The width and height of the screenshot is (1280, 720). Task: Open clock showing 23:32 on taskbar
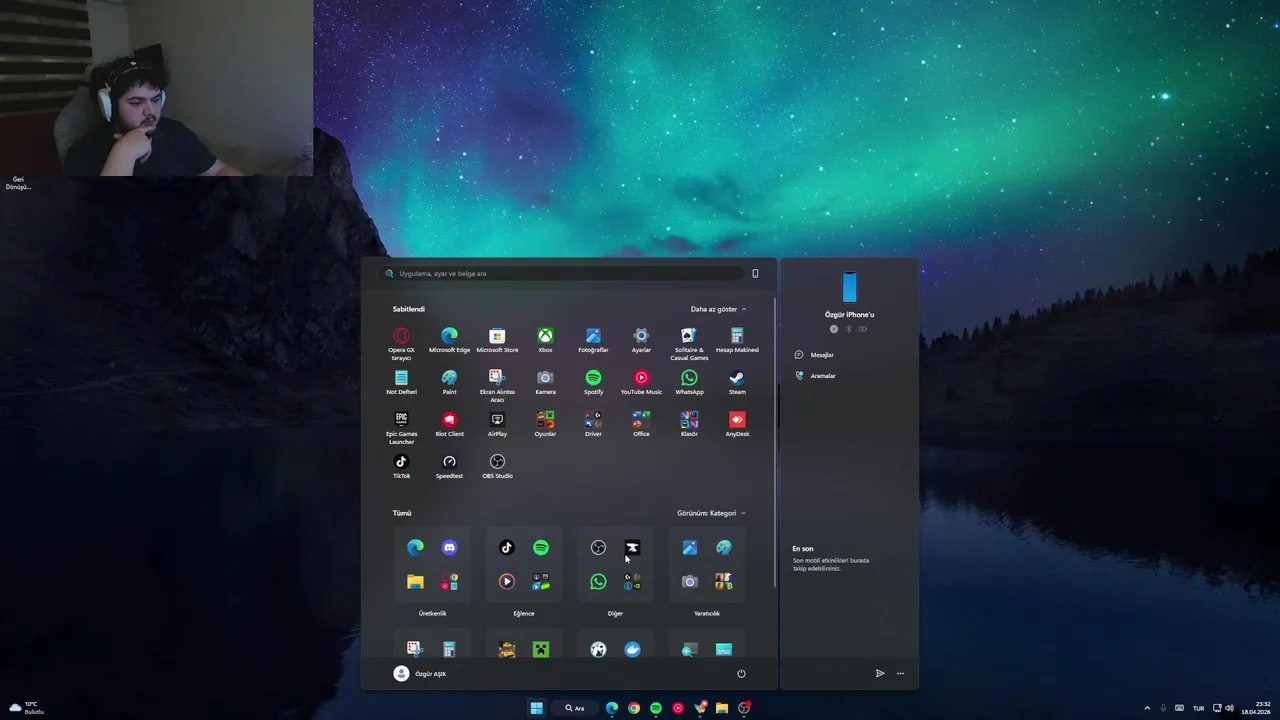tap(1258, 708)
